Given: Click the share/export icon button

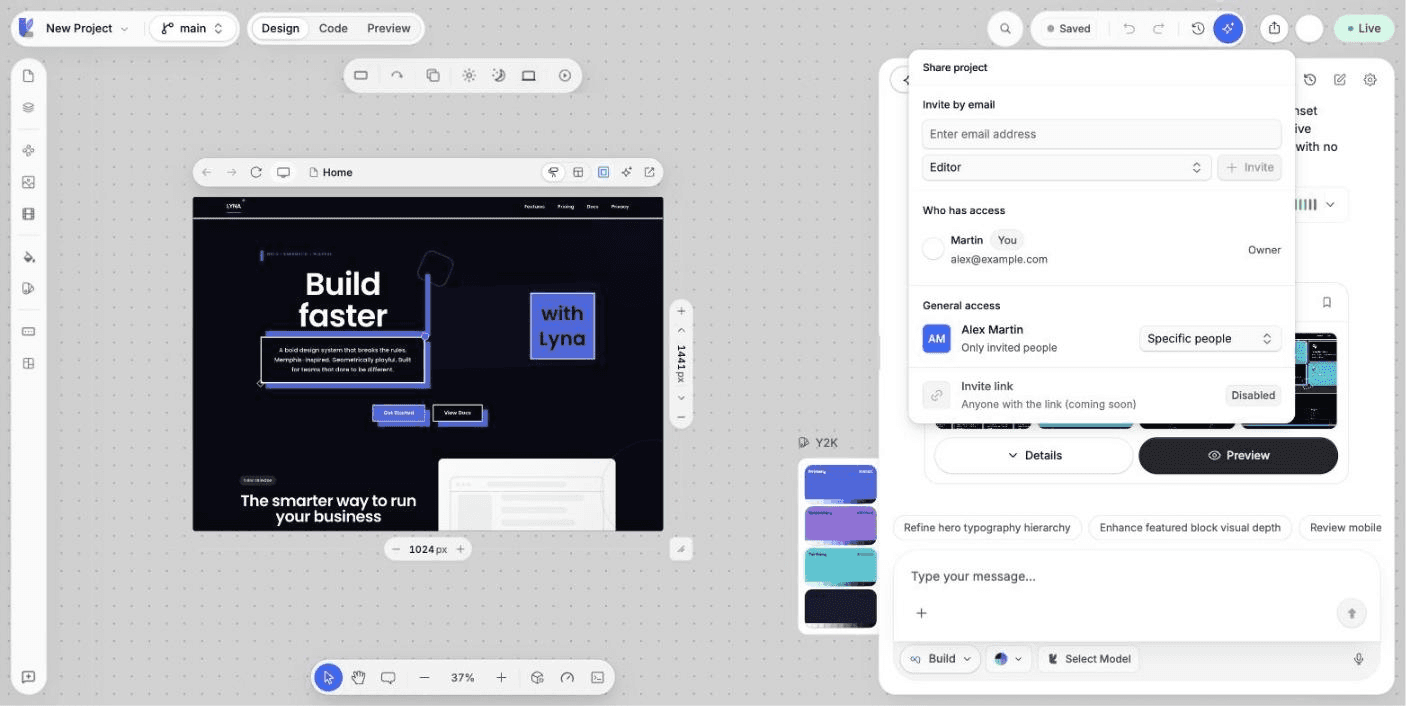Looking at the screenshot, I should pos(1274,28).
